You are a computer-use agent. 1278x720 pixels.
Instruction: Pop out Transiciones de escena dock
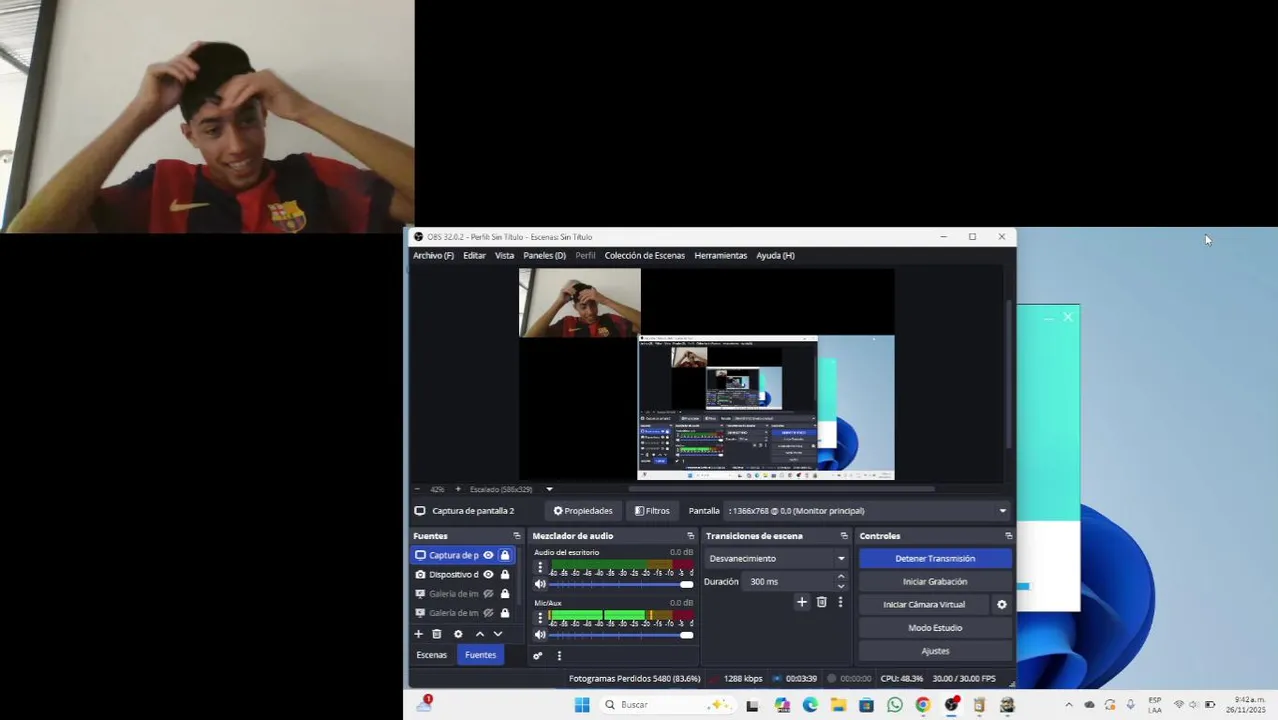844,536
